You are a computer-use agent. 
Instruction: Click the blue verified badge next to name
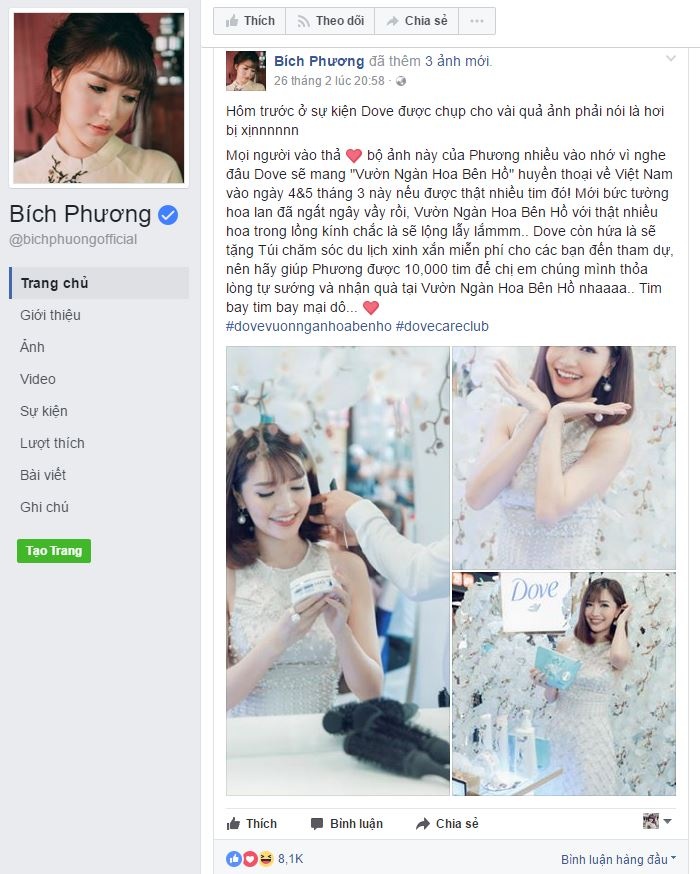coord(168,215)
